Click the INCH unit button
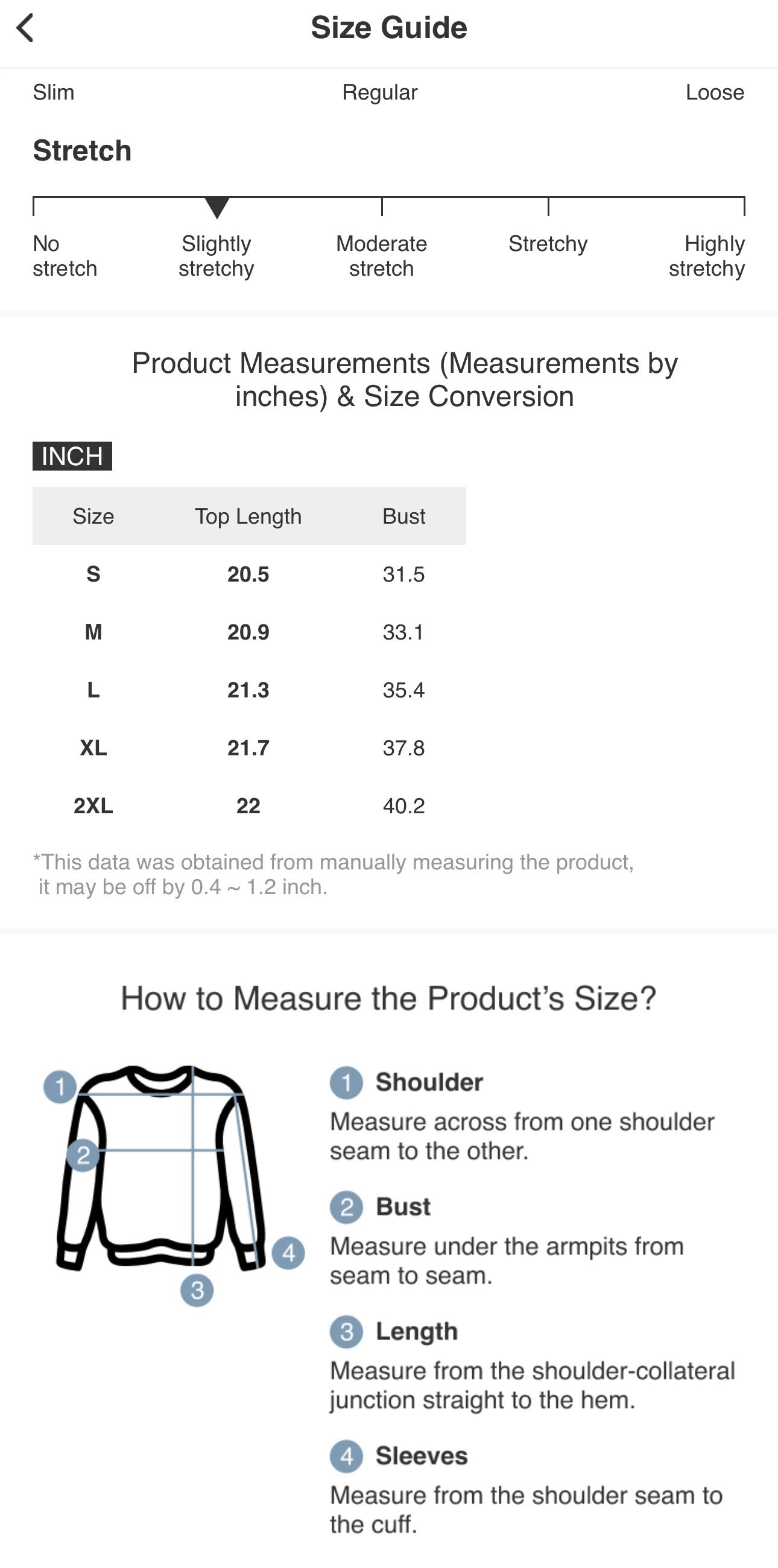The height and width of the screenshot is (1568, 778). [x=72, y=457]
